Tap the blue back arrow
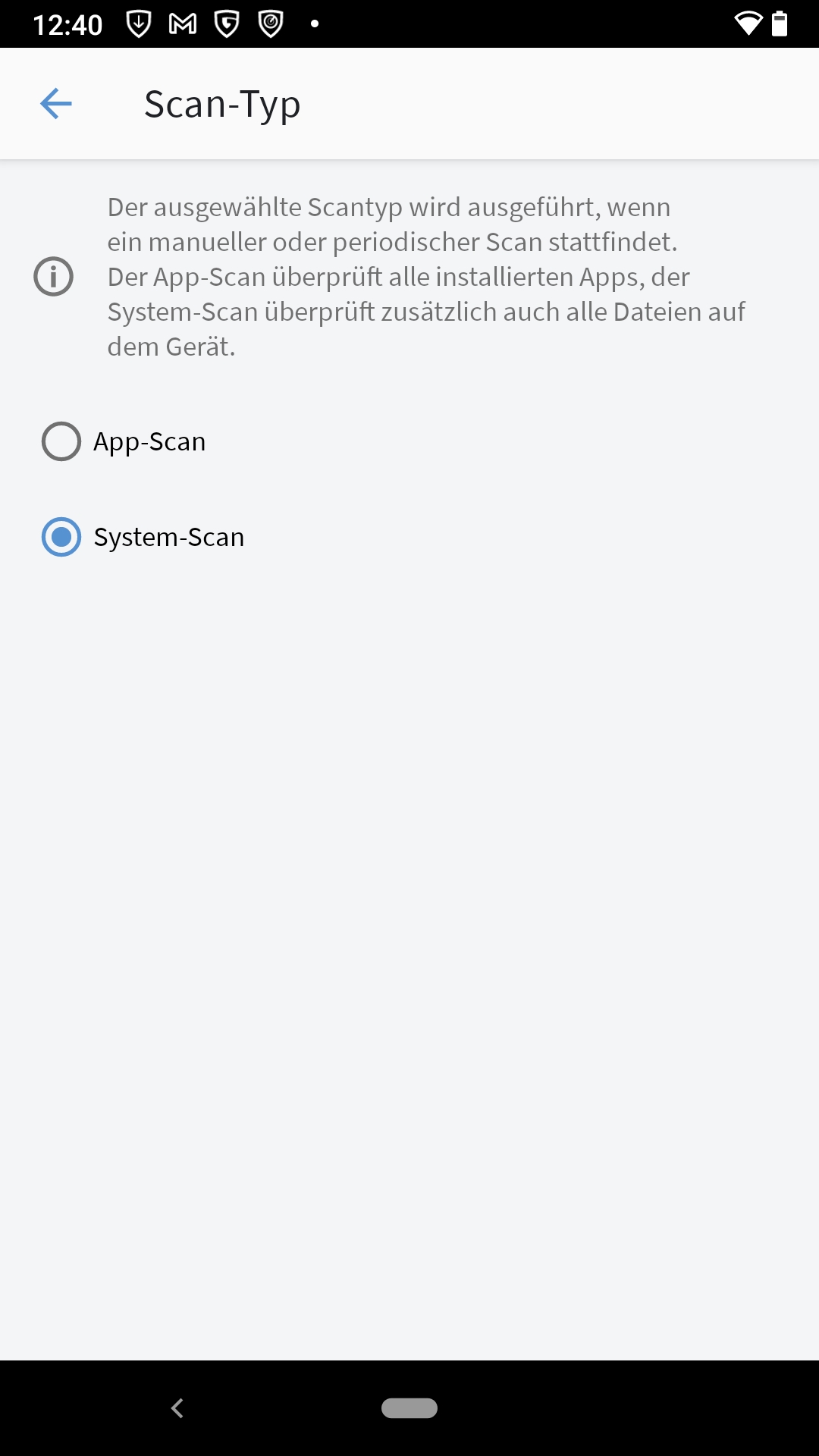 [x=55, y=104]
